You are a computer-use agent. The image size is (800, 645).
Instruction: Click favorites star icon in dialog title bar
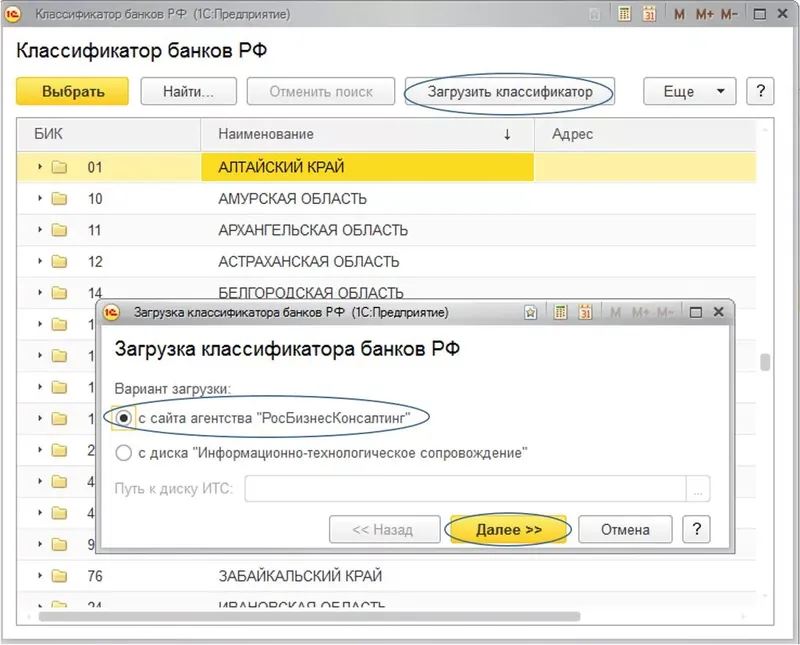(x=531, y=312)
